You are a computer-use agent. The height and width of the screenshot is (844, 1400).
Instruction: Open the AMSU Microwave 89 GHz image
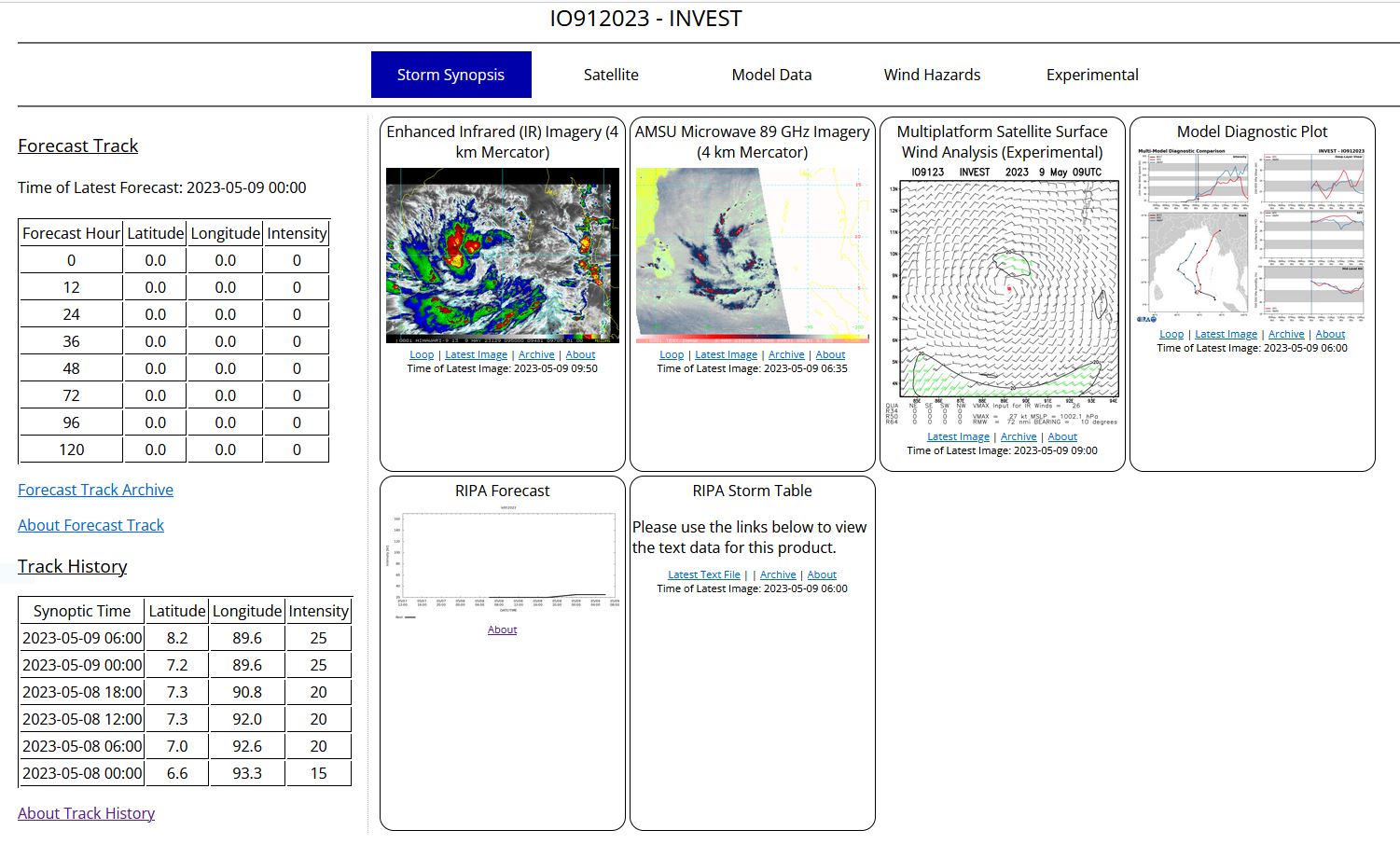pyautogui.click(x=752, y=255)
